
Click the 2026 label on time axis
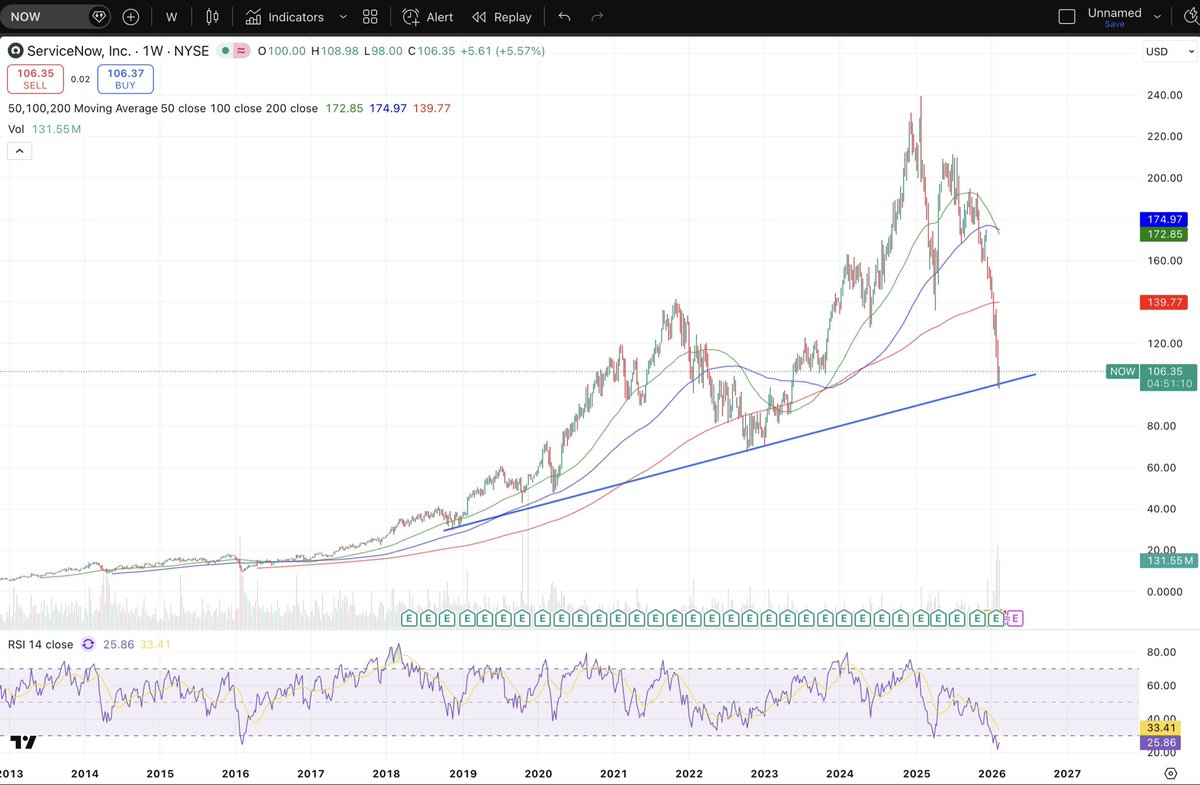pos(992,774)
